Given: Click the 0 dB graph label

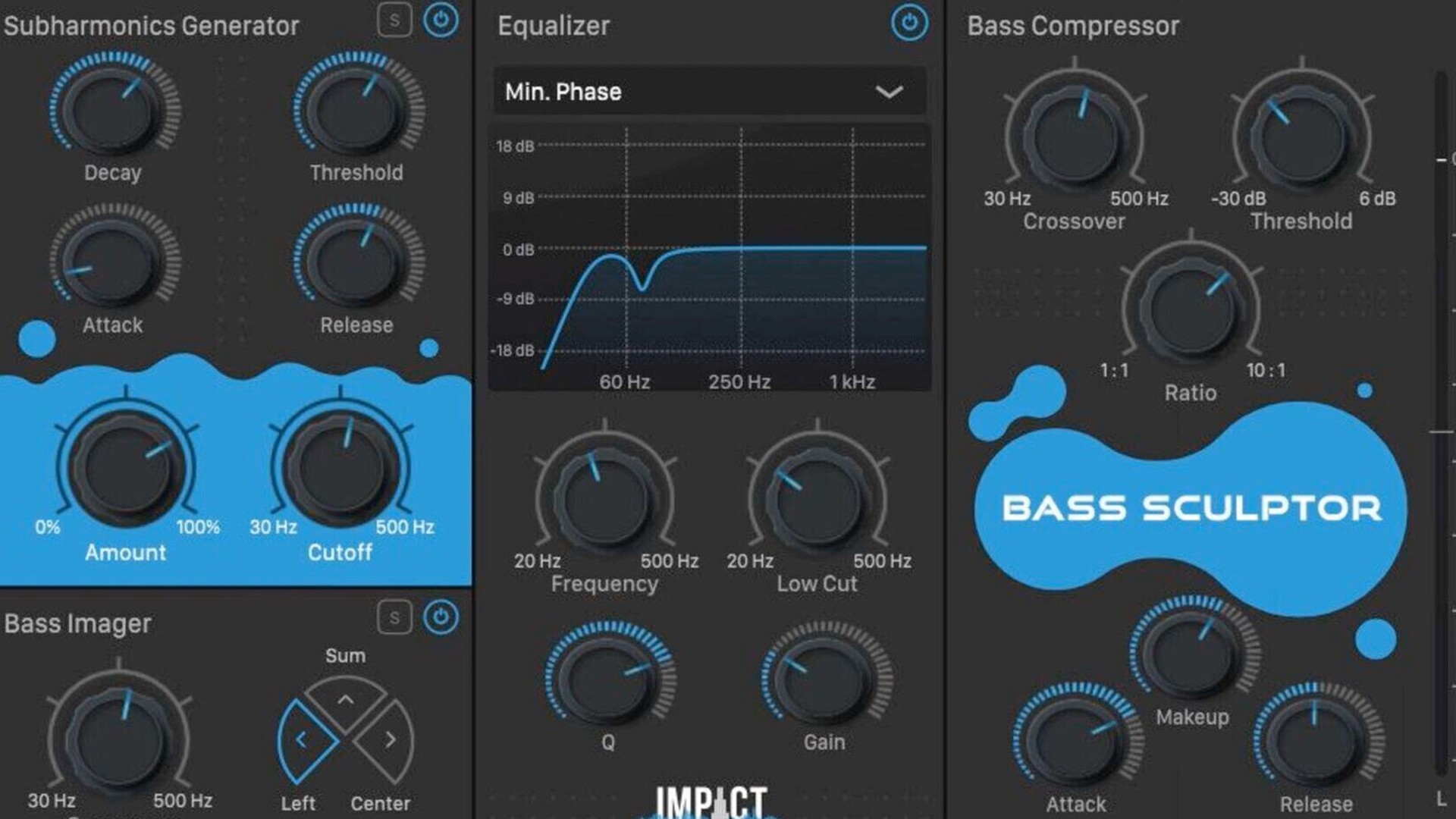Looking at the screenshot, I should point(518,249).
